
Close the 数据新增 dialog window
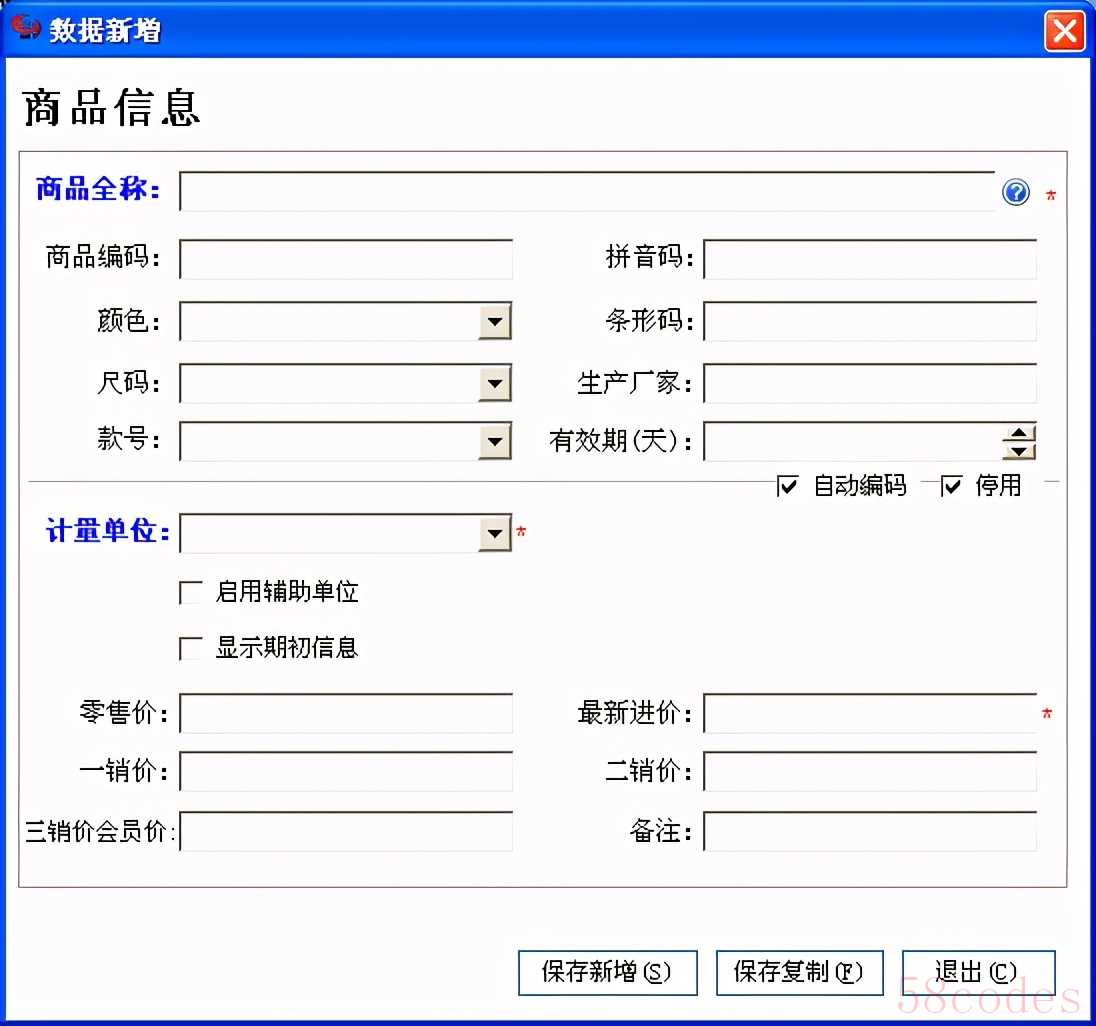point(1064,31)
